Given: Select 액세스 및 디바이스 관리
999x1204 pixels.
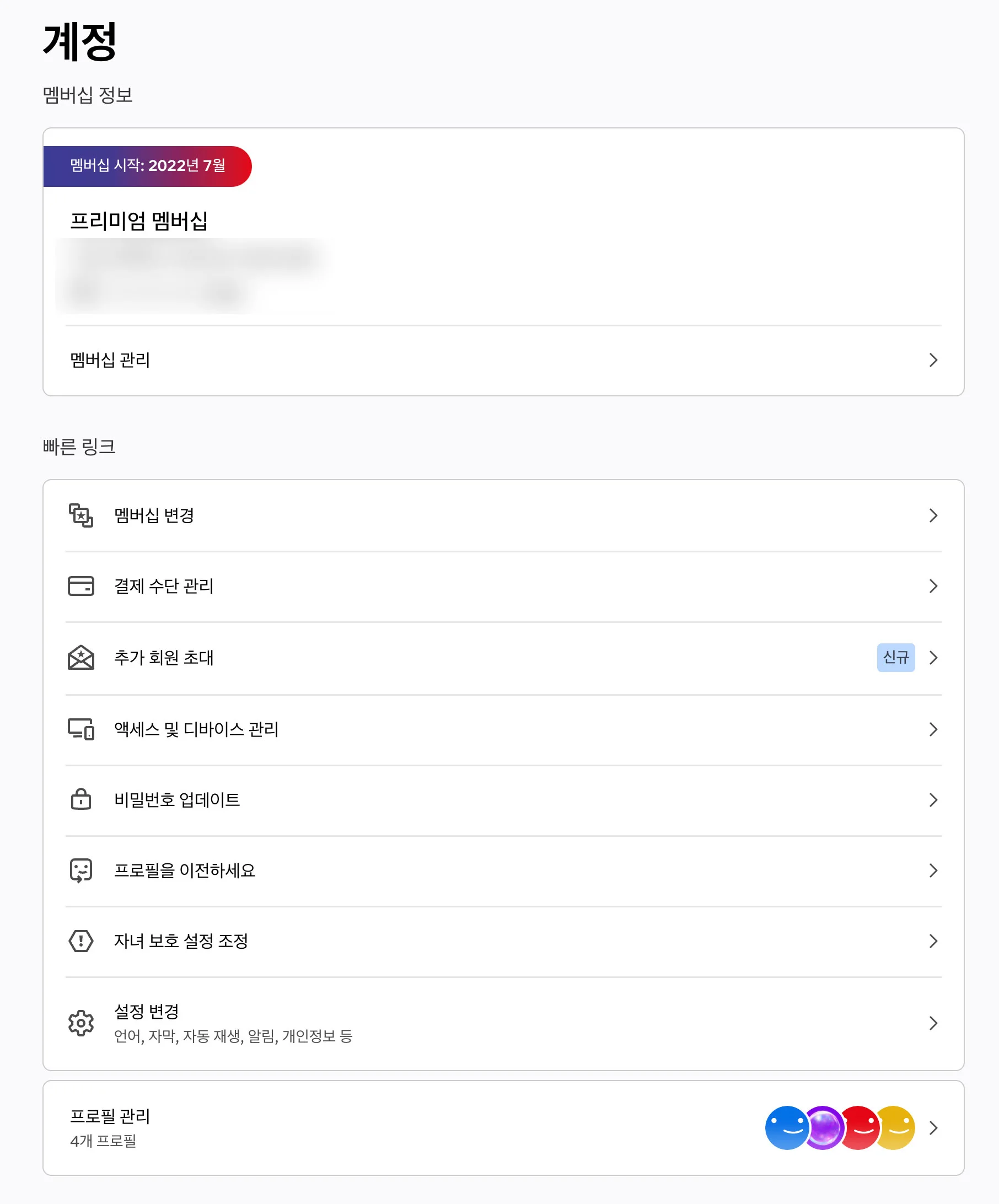Looking at the screenshot, I should point(196,729).
